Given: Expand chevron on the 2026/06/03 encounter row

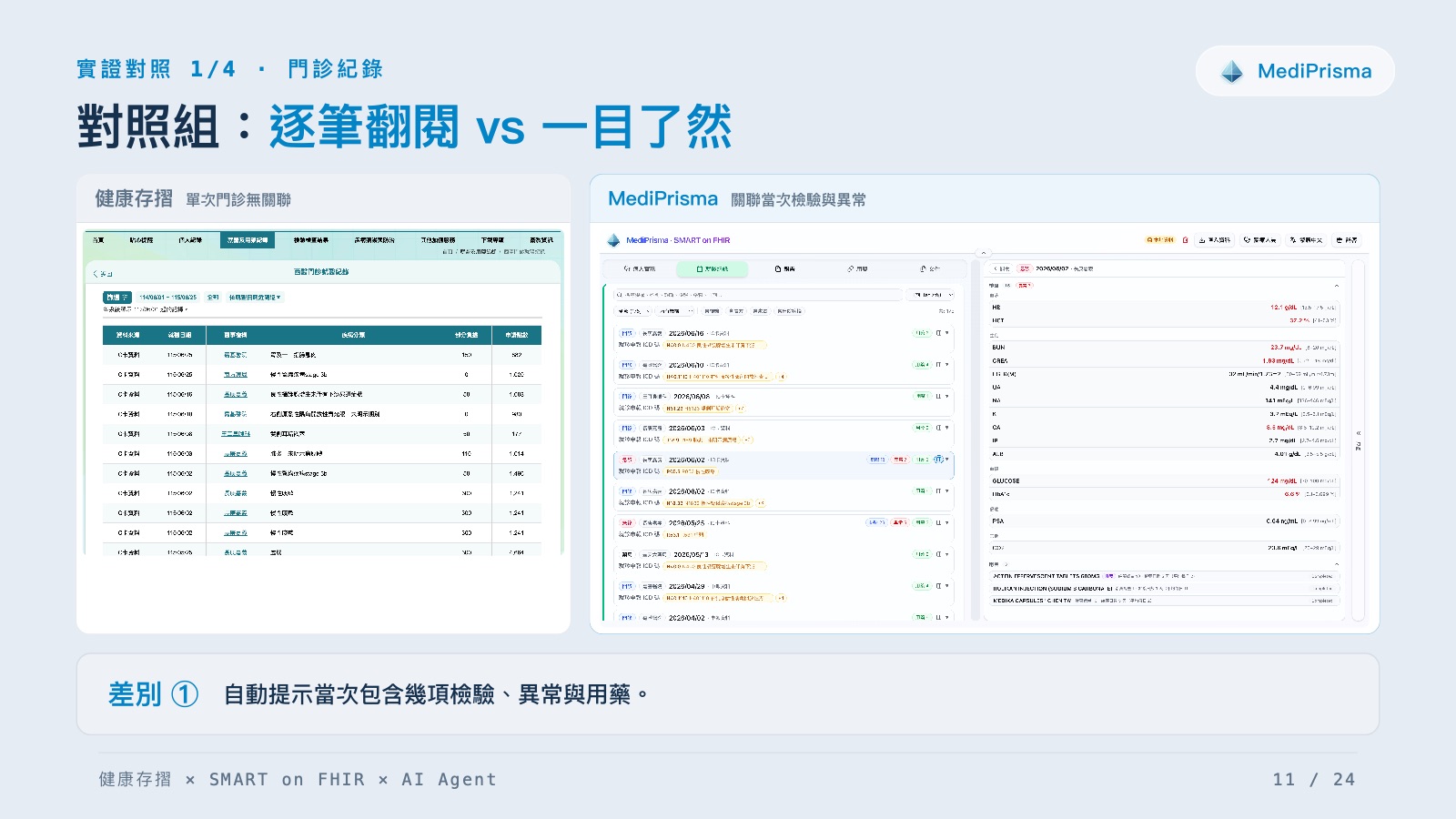Looking at the screenshot, I should (x=947, y=428).
